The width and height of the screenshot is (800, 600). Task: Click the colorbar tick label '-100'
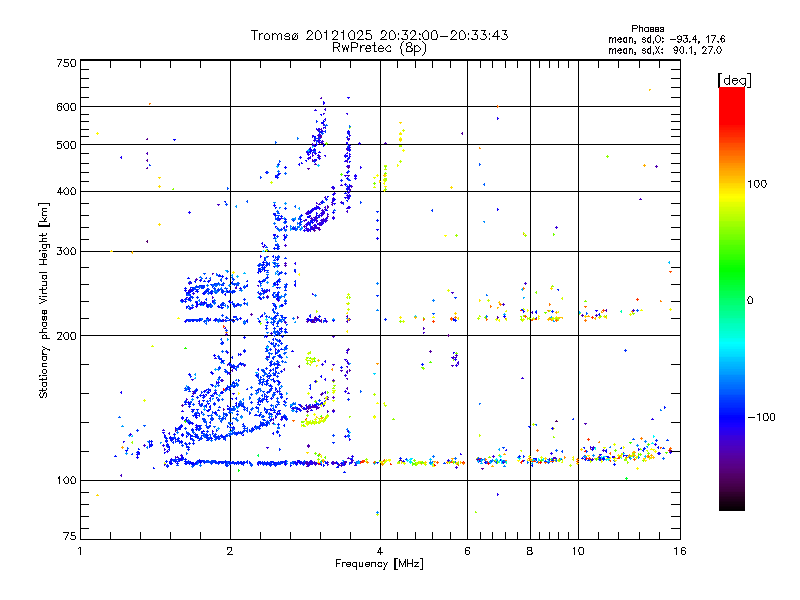pyautogui.click(x=761, y=417)
